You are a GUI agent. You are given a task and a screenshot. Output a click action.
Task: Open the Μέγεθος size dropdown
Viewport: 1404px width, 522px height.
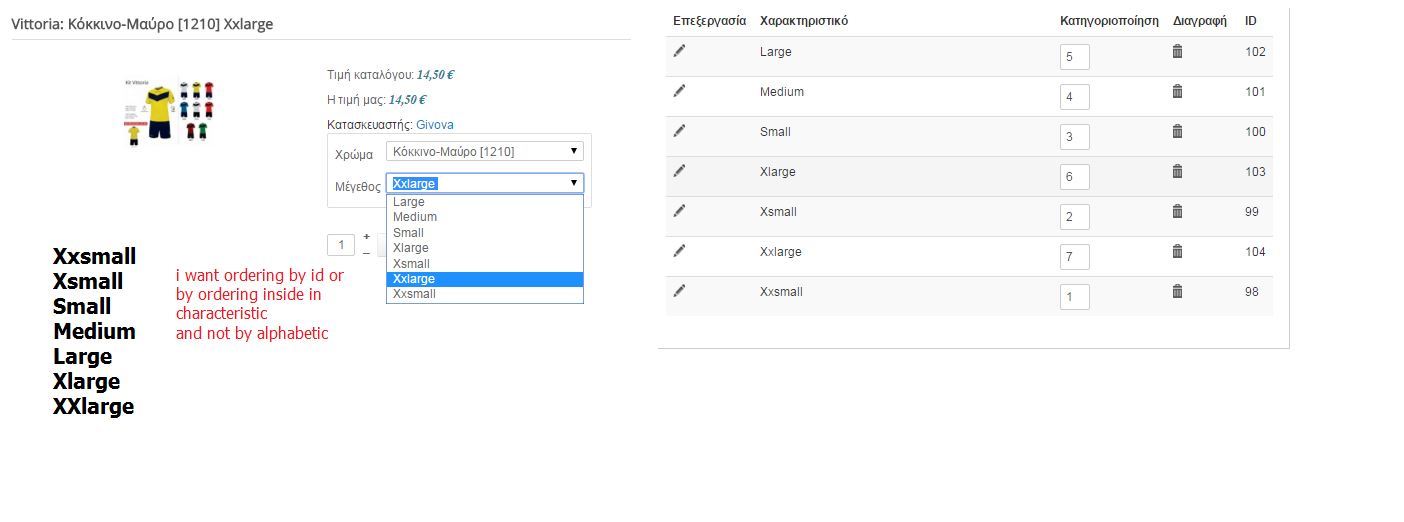(484, 183)
